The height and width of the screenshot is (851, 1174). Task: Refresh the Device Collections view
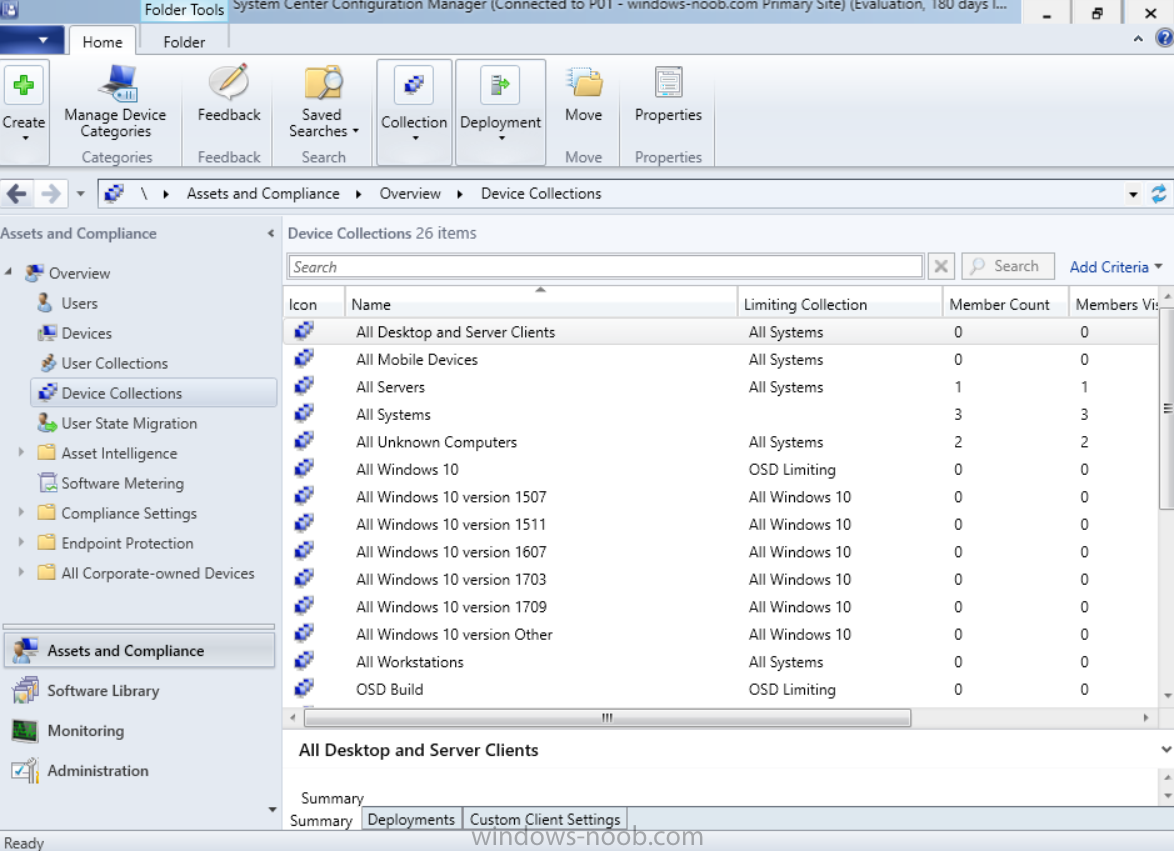click(x=1158, y=194)
